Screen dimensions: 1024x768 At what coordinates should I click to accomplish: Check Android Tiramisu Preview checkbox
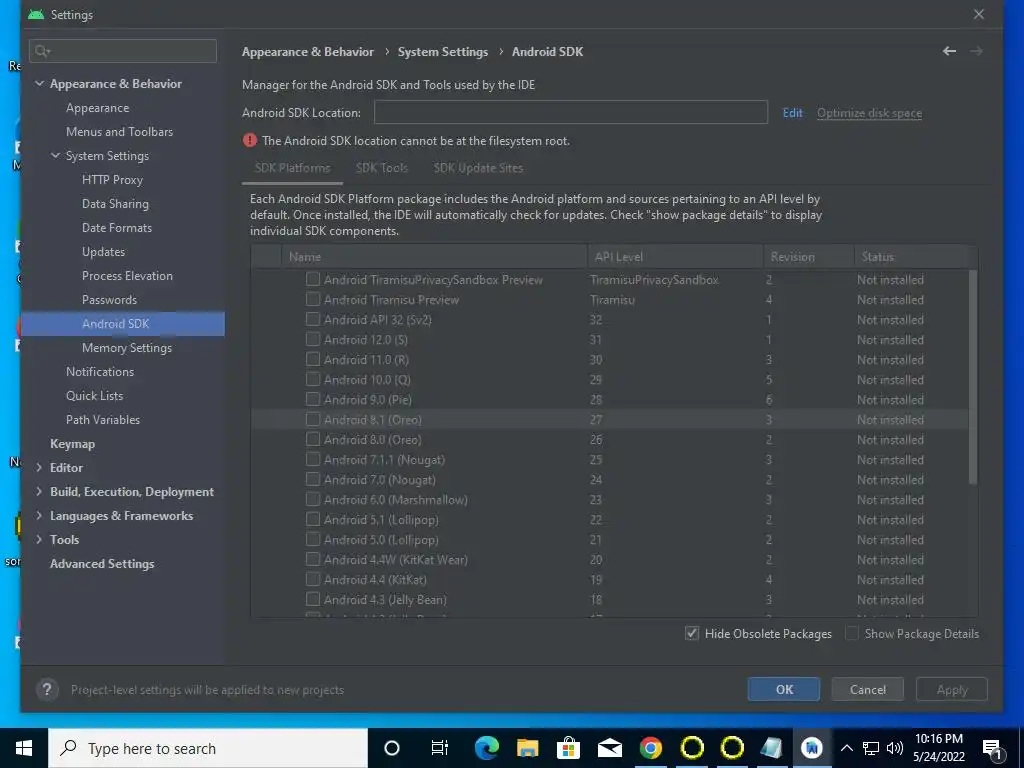pyautogui.click(x=313, y=300)
